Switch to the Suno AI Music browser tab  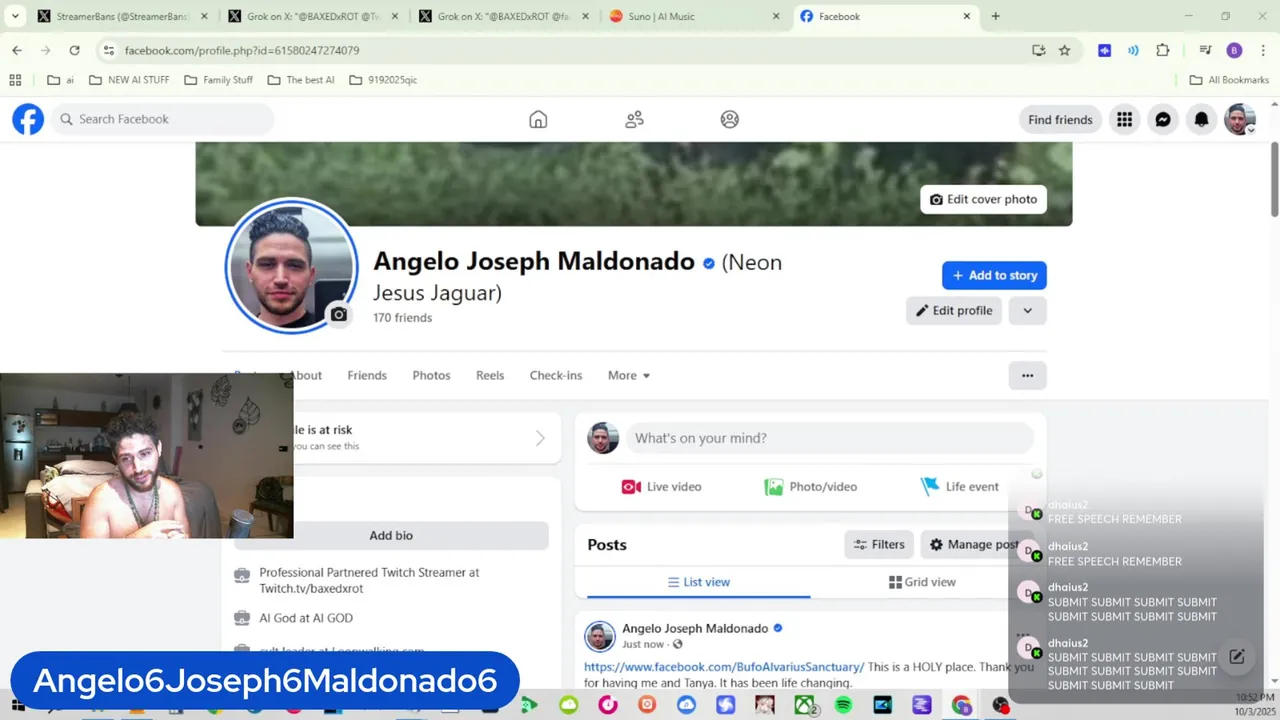(694, 16)
